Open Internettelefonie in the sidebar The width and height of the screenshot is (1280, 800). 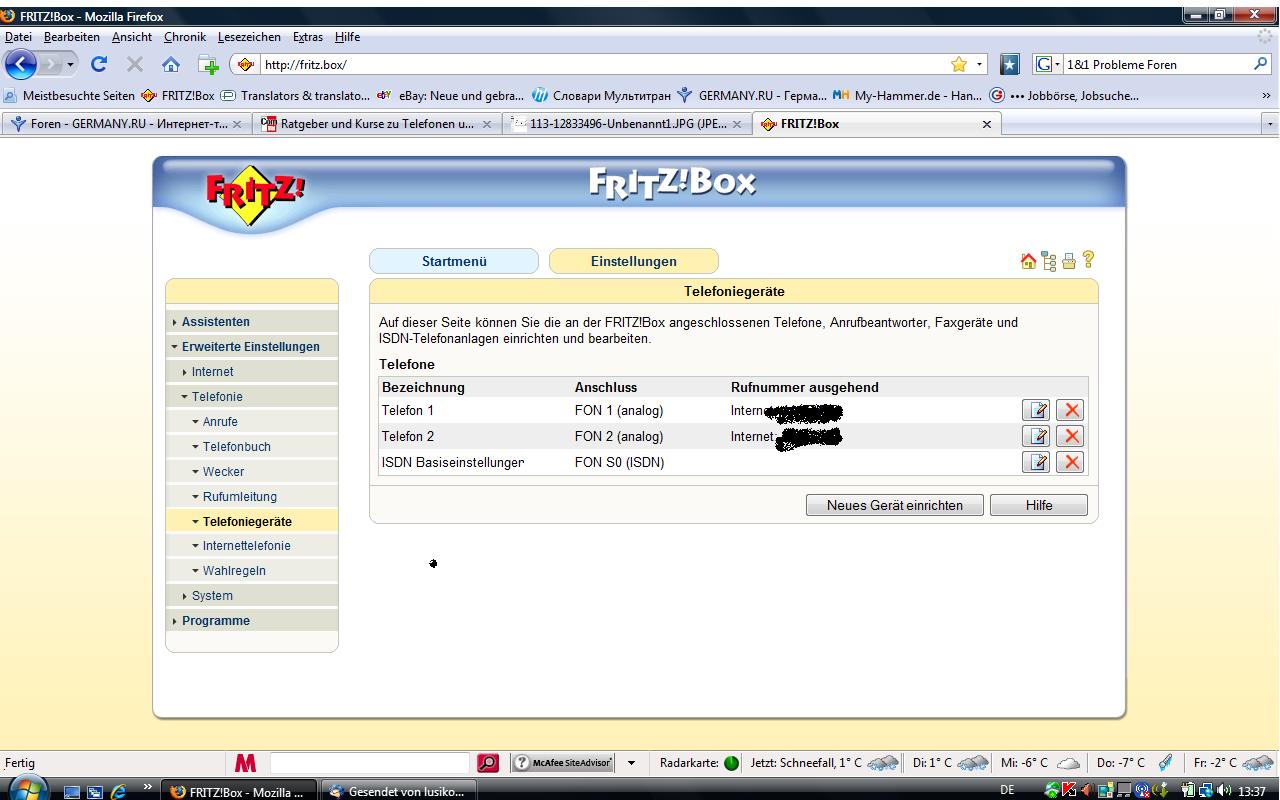[246, 546]
